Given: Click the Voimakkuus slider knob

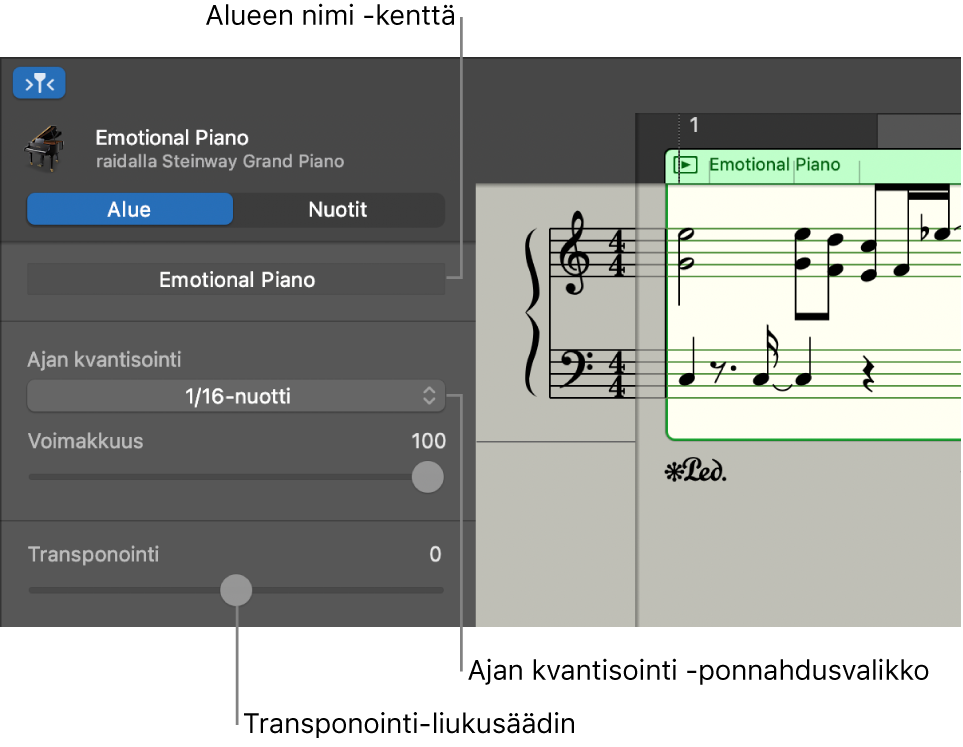Looking at the screenshot, I should pos(427,477).
